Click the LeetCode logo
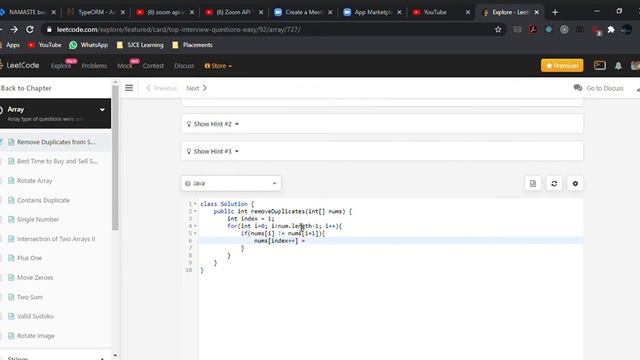The image size is (640, 360). coord(20,65)
